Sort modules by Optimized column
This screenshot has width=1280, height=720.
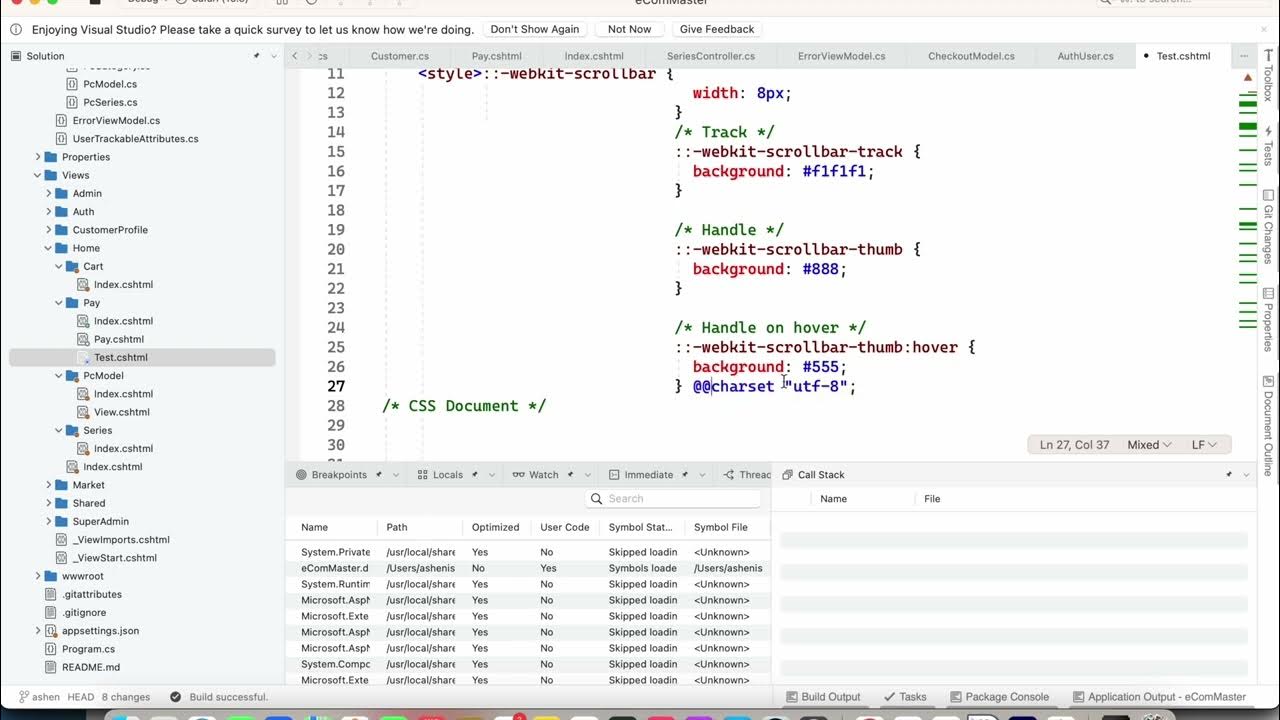[x=495, y=527]
